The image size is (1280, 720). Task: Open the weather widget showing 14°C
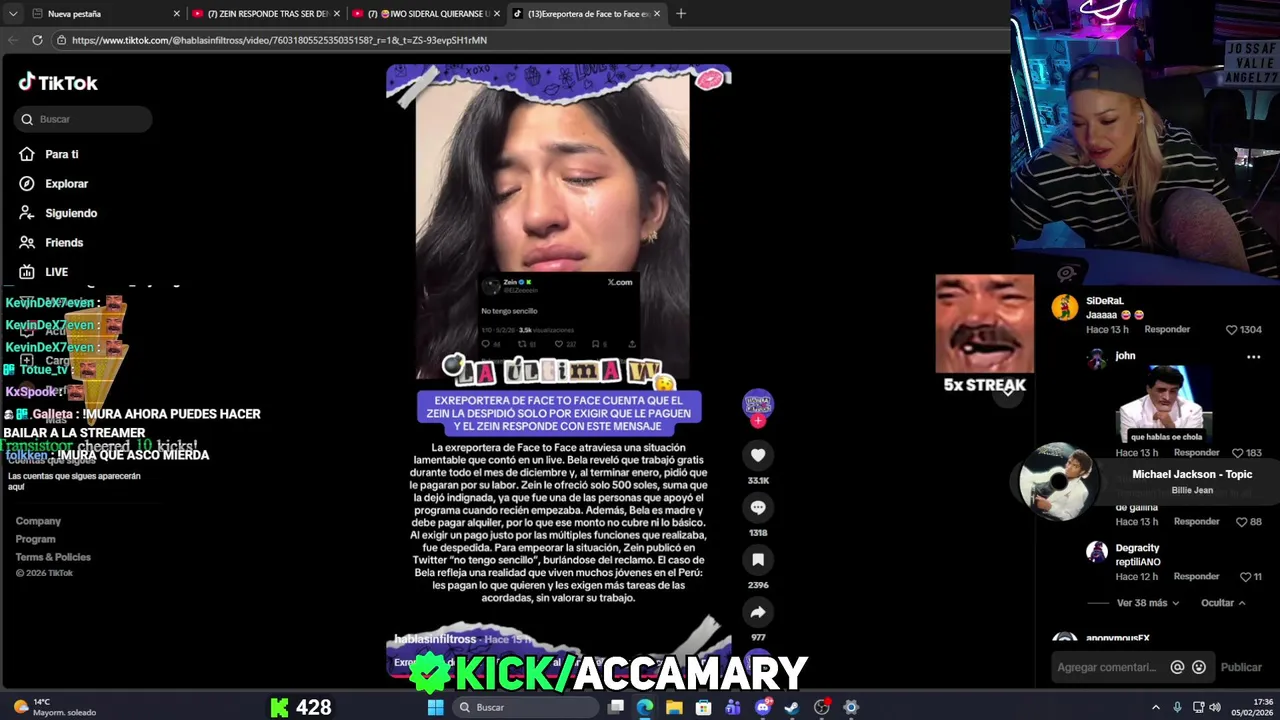click(55, 707)
